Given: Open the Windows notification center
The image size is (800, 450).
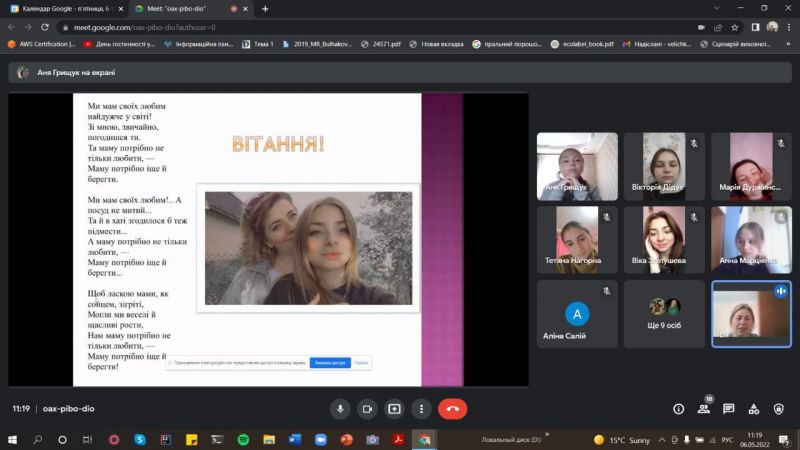Looking at the screenshot, I should (784, 439).
